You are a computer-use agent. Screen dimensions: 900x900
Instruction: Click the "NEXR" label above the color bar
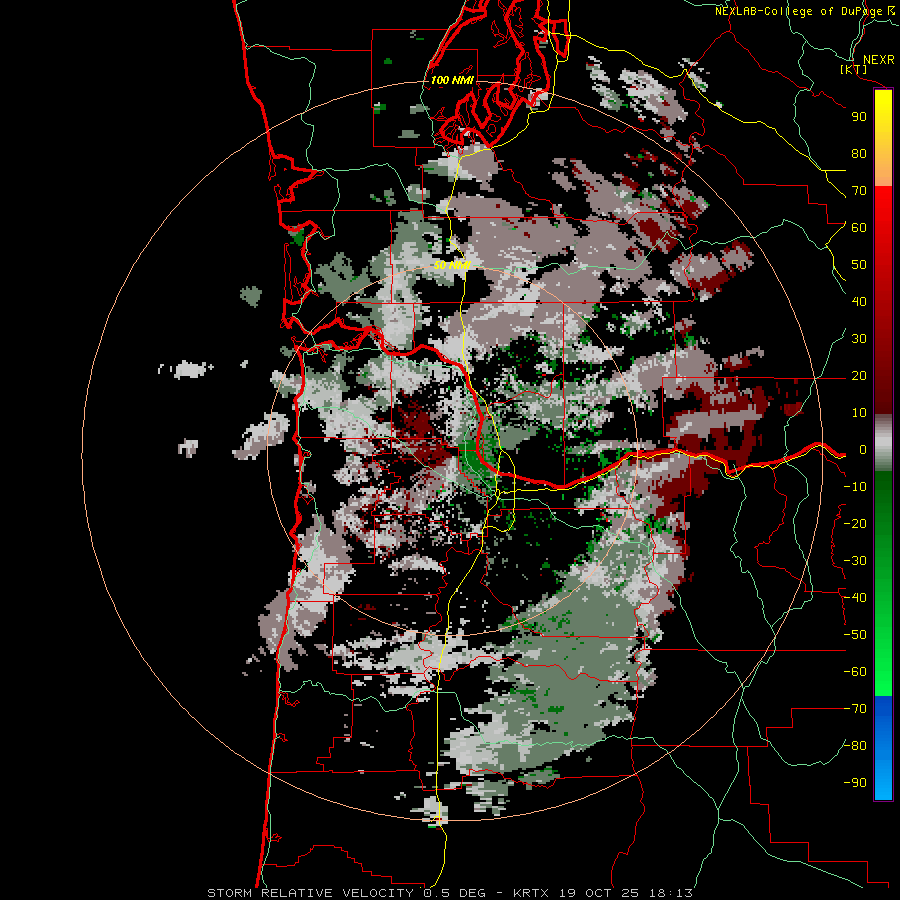click(879, 60)
